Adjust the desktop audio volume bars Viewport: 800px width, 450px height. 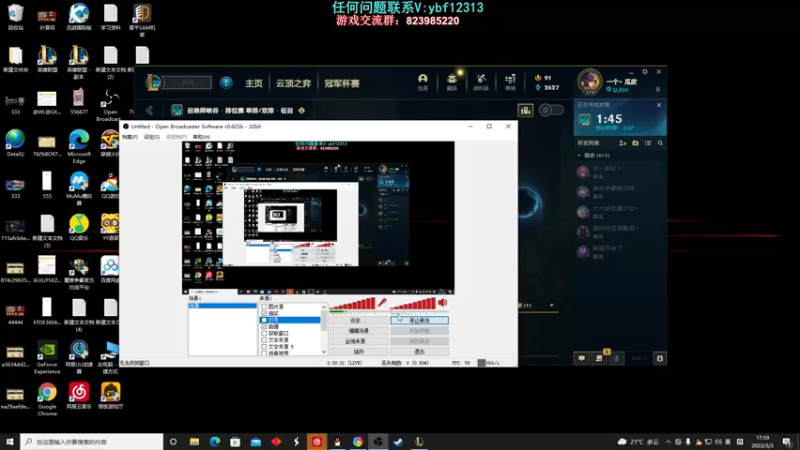click(x=413, y=304)
